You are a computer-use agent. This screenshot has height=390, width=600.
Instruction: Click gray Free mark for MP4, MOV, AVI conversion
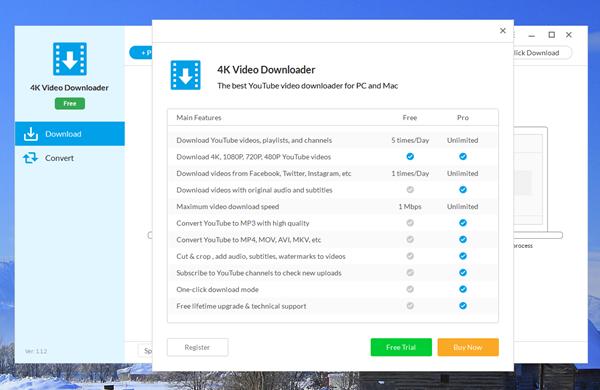tap(410, 239)
